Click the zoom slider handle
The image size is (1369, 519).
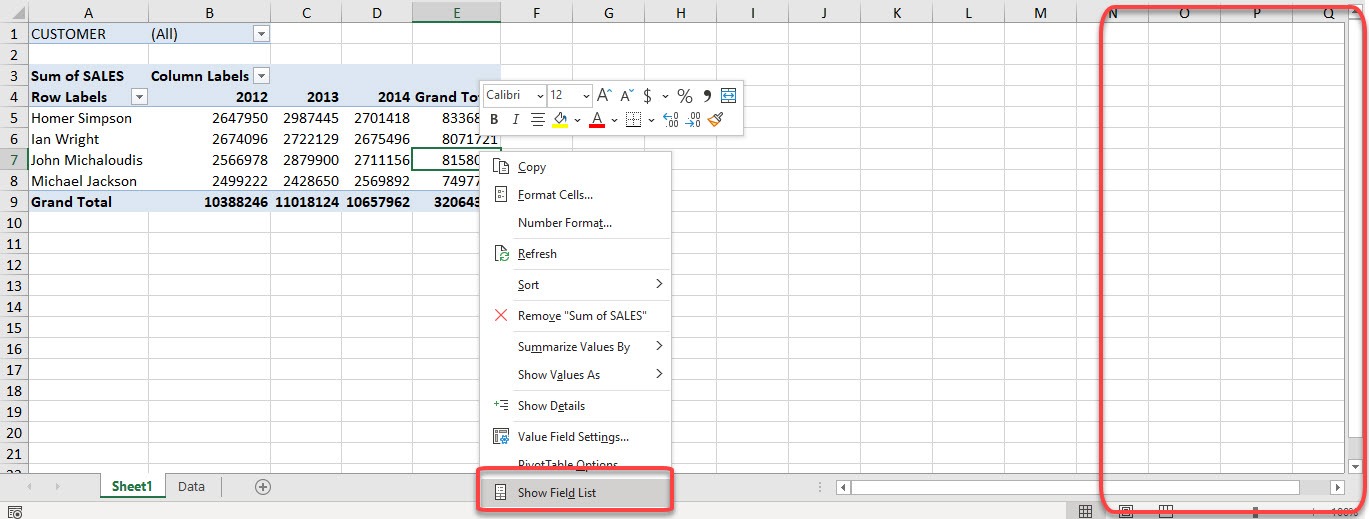(x=1254, y=512)
